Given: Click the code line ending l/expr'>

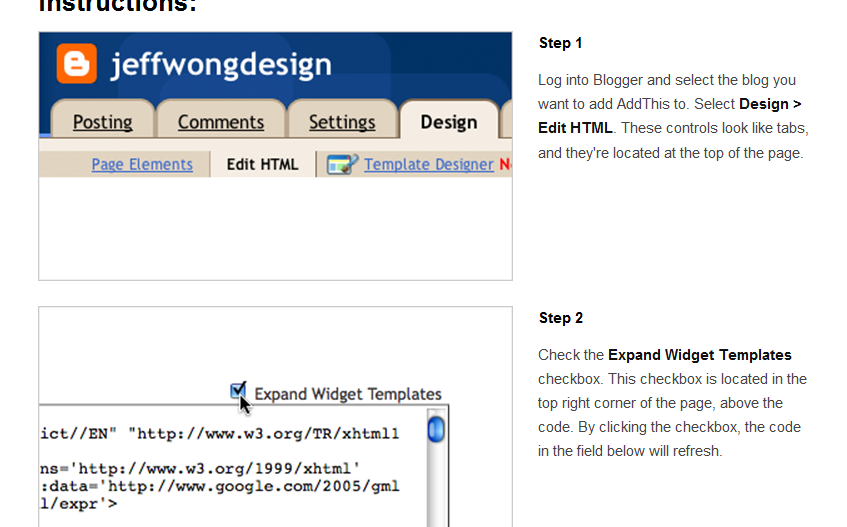Looking at the screenshot, I should pos(79,504).
